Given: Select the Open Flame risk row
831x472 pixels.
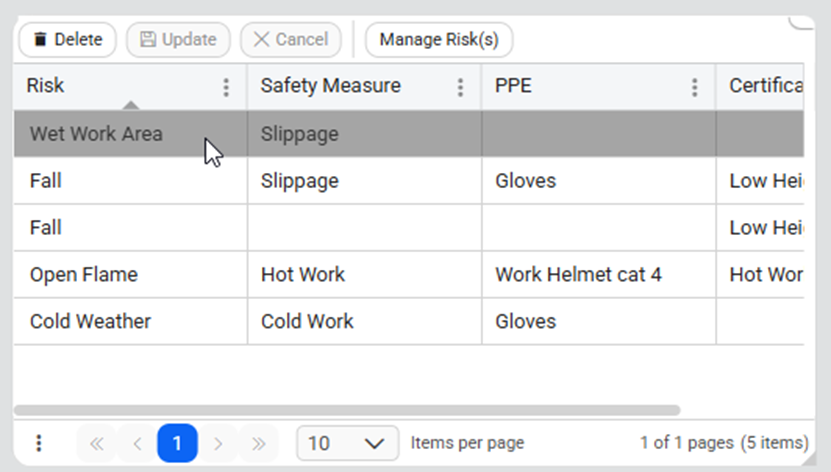Looking at the screenshot, I should [x=84, y=275].
